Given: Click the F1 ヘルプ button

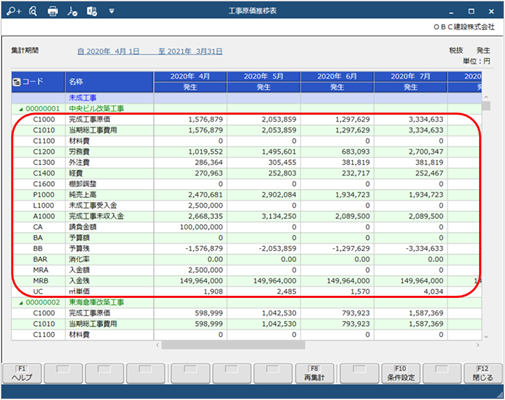Looking at the screenshot, I should pyautogui.click(x=22, y=373).
